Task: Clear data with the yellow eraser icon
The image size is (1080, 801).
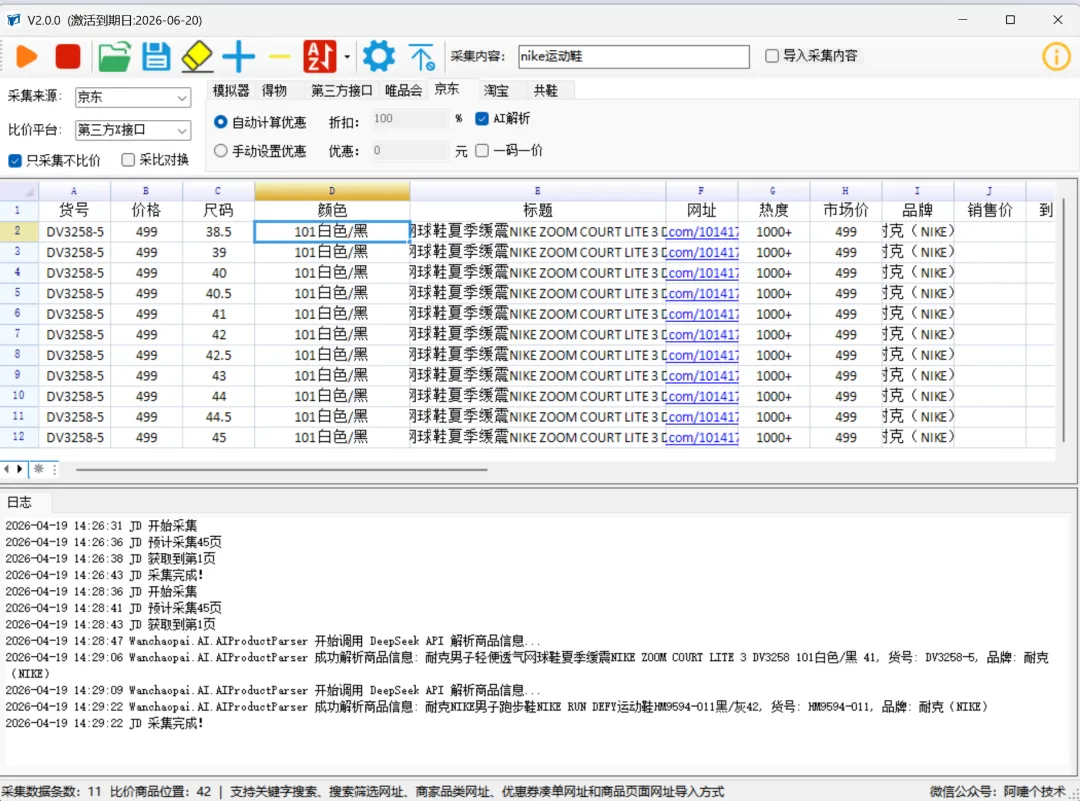Action: coord(197,56)
